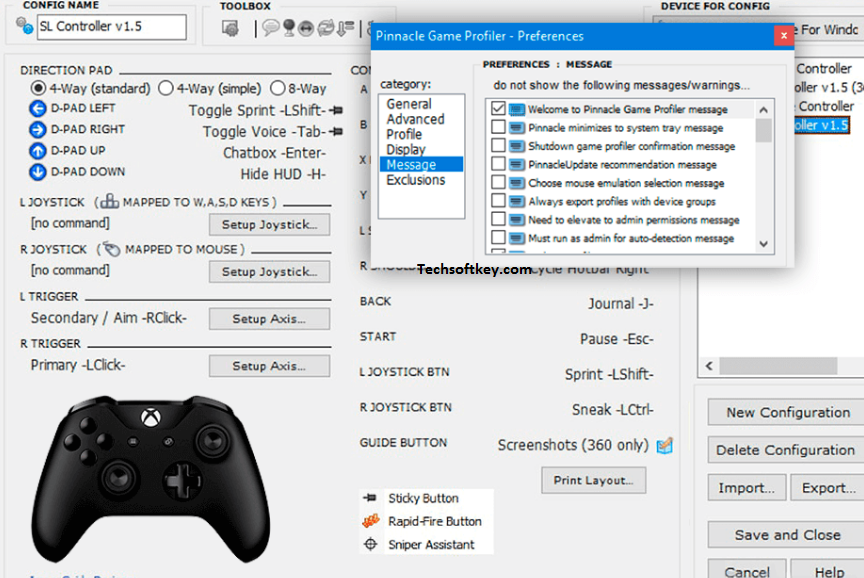Click icon beside Welcome to Pinnacle message

point(516,109)
